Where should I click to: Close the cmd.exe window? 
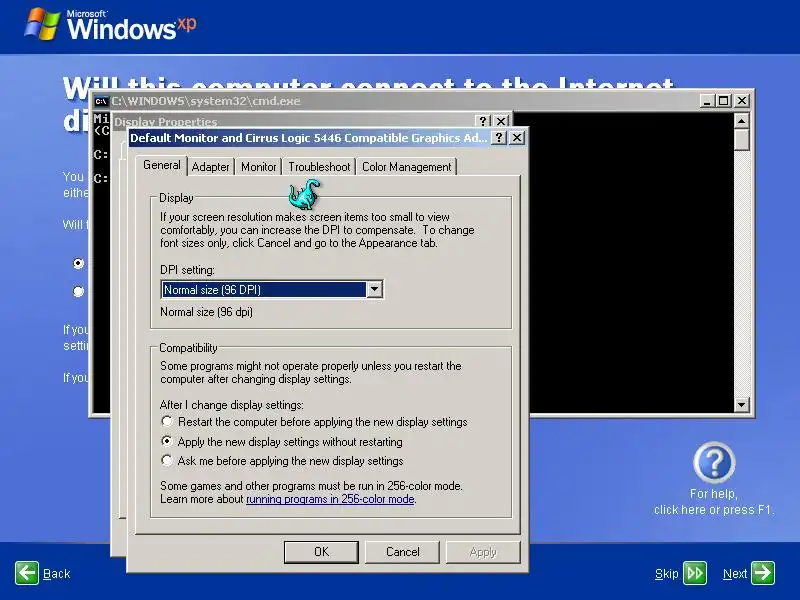742,101
